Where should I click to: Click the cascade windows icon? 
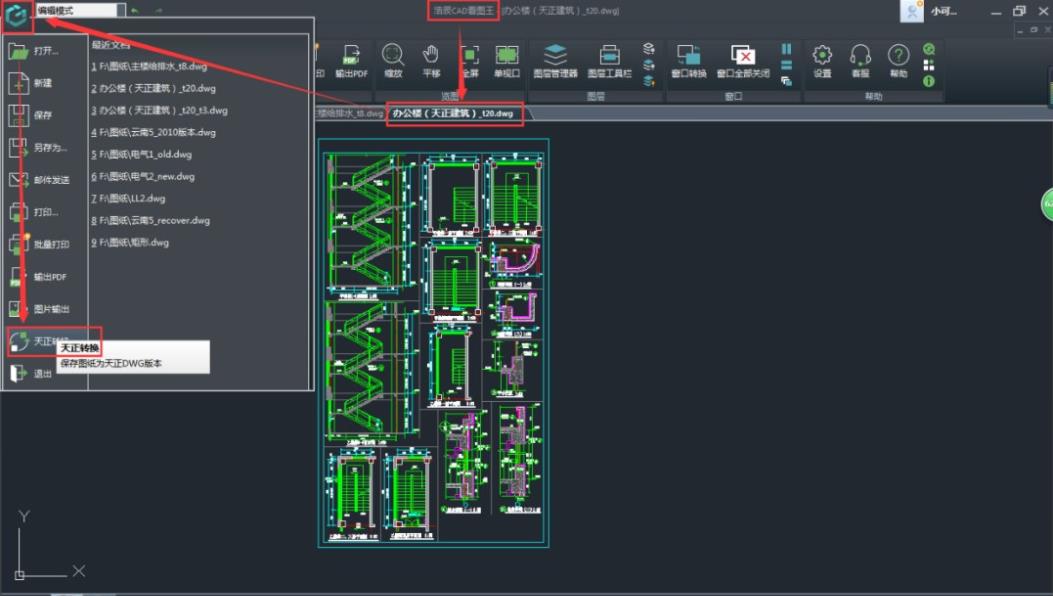786,81
